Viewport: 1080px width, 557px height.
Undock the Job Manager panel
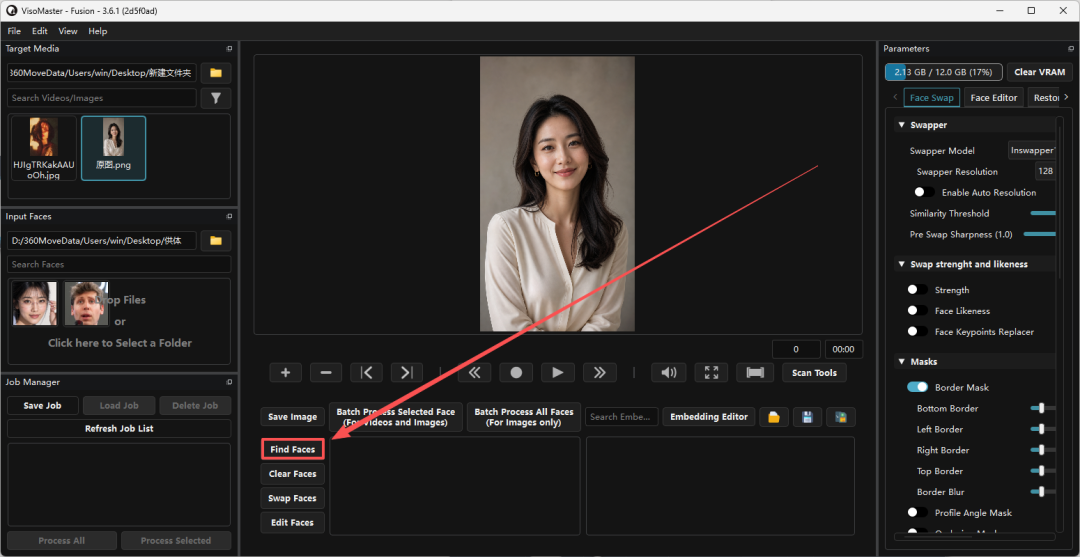(x=229, y=382)
